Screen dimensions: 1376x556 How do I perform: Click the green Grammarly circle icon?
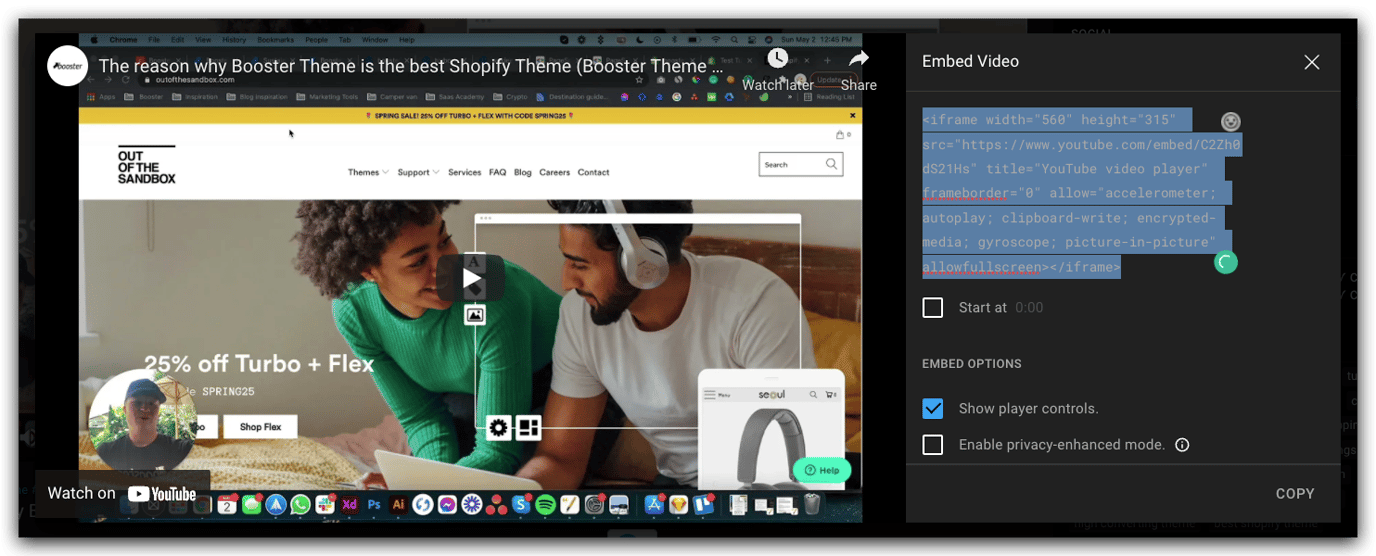(x=1225, y=262)
